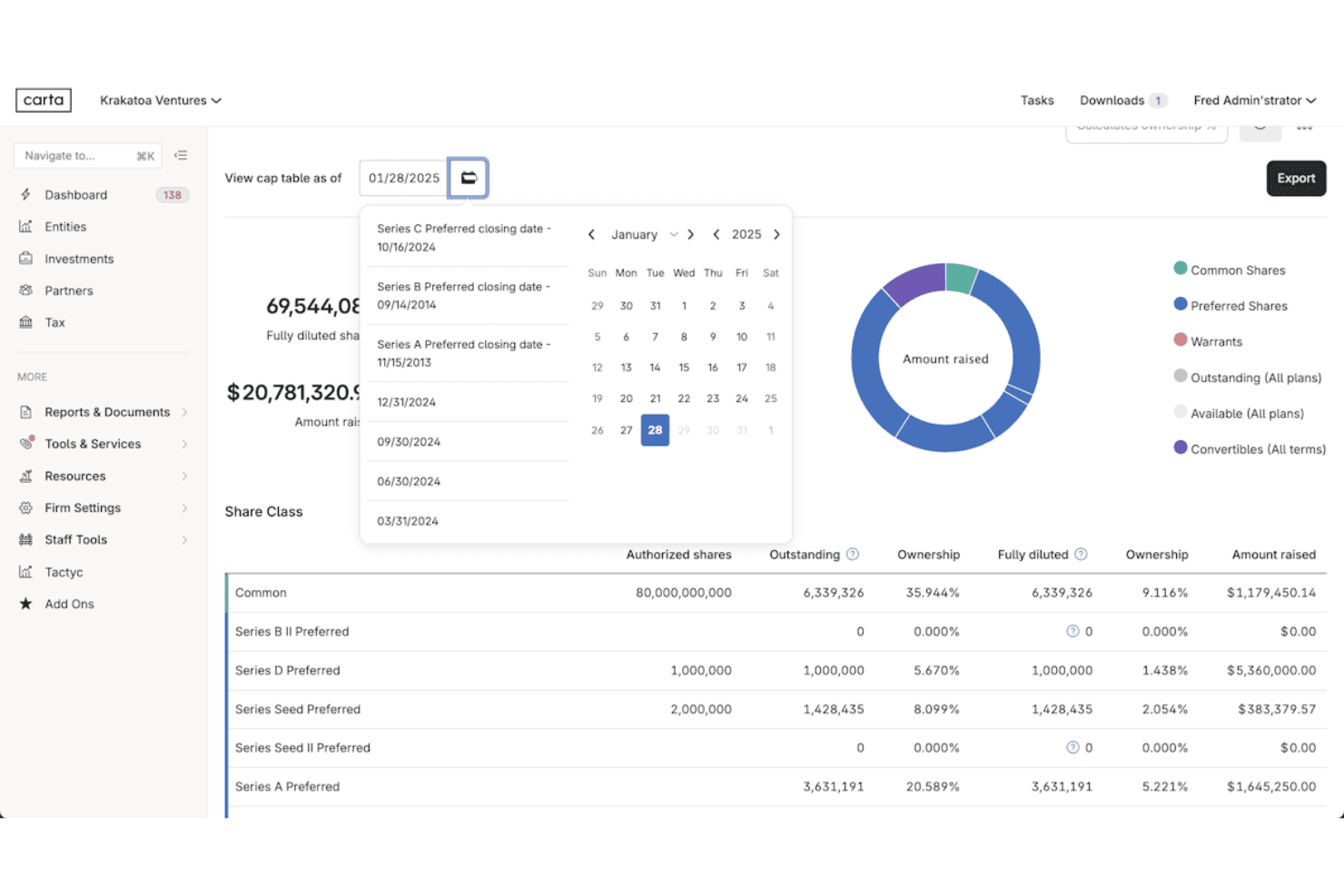Open Downloads in top navigation
This screenshot has width=1344, height=896.
point(1123,100)
